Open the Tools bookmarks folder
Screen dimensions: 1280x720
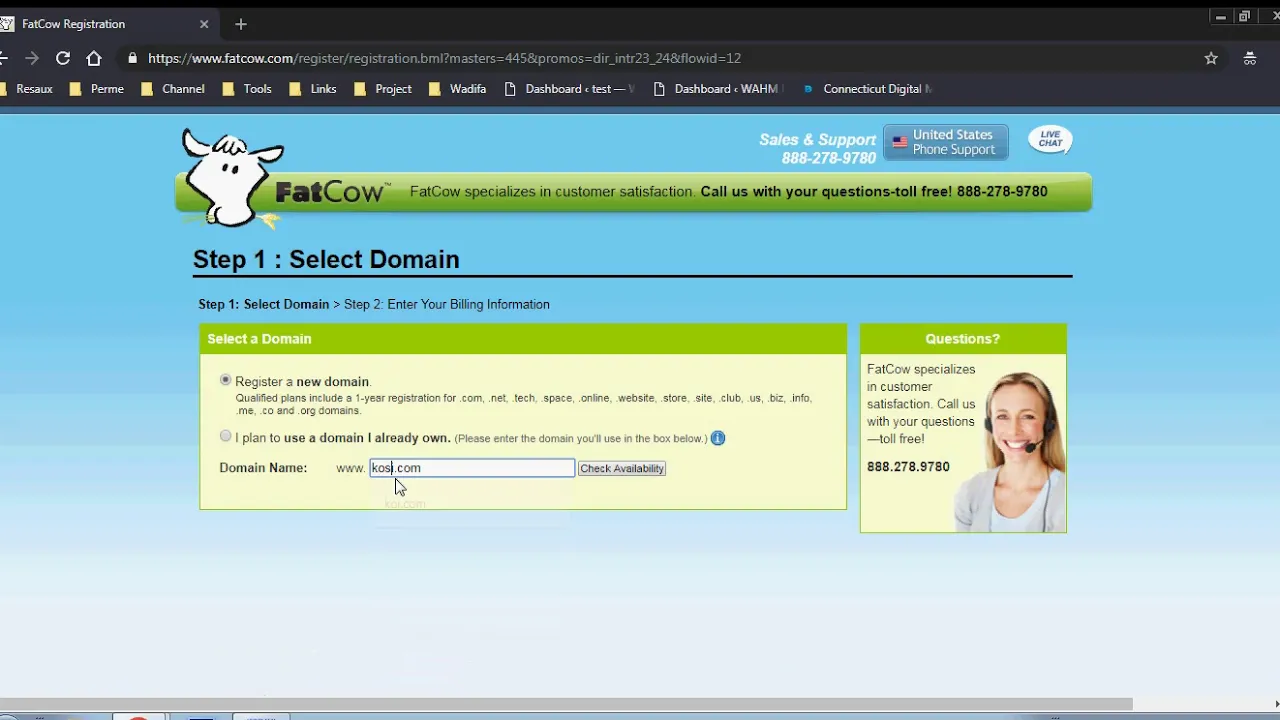pyautogui.click(x=247, y=89)
